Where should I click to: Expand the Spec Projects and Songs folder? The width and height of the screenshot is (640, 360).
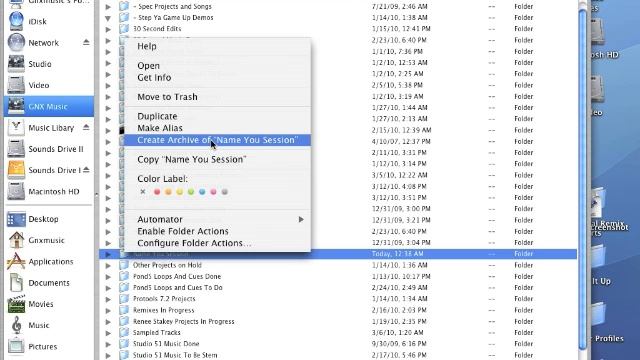108,7
